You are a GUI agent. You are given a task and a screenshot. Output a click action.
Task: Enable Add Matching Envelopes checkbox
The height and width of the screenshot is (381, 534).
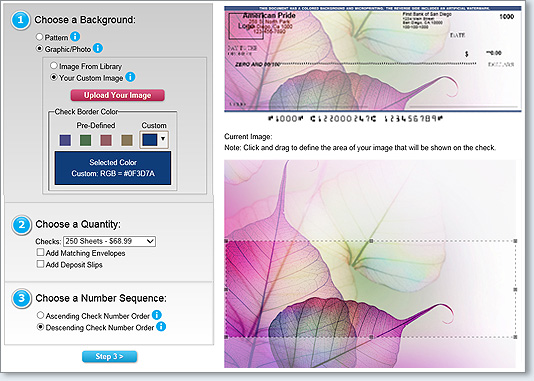tap(40, 252)
